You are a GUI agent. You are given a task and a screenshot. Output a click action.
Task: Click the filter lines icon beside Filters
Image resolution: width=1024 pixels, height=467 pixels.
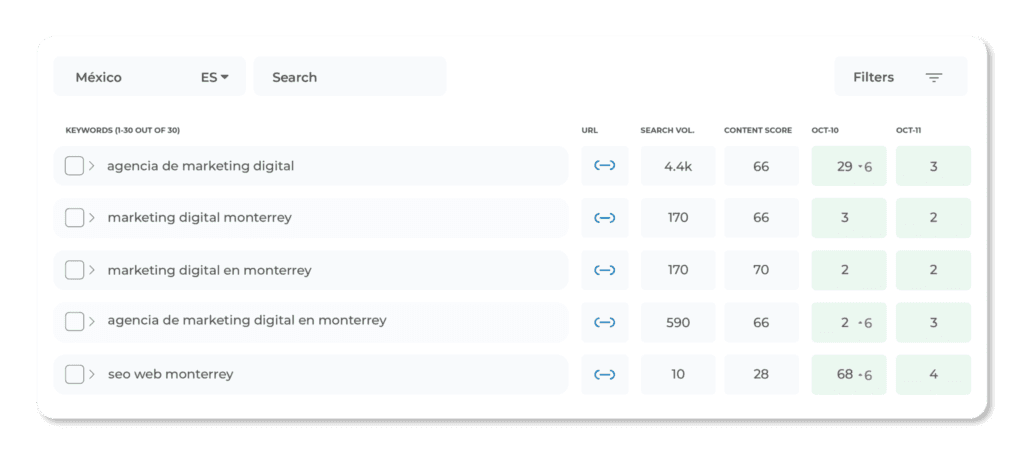[934, 77]
